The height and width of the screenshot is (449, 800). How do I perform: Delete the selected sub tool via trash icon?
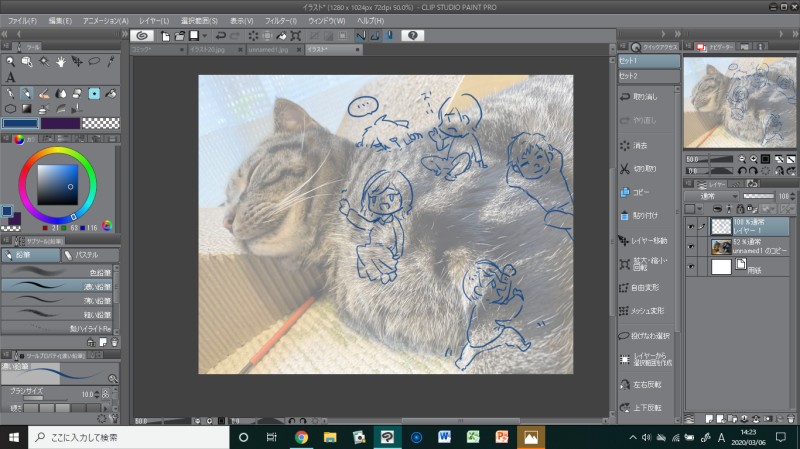pos(114,342)
